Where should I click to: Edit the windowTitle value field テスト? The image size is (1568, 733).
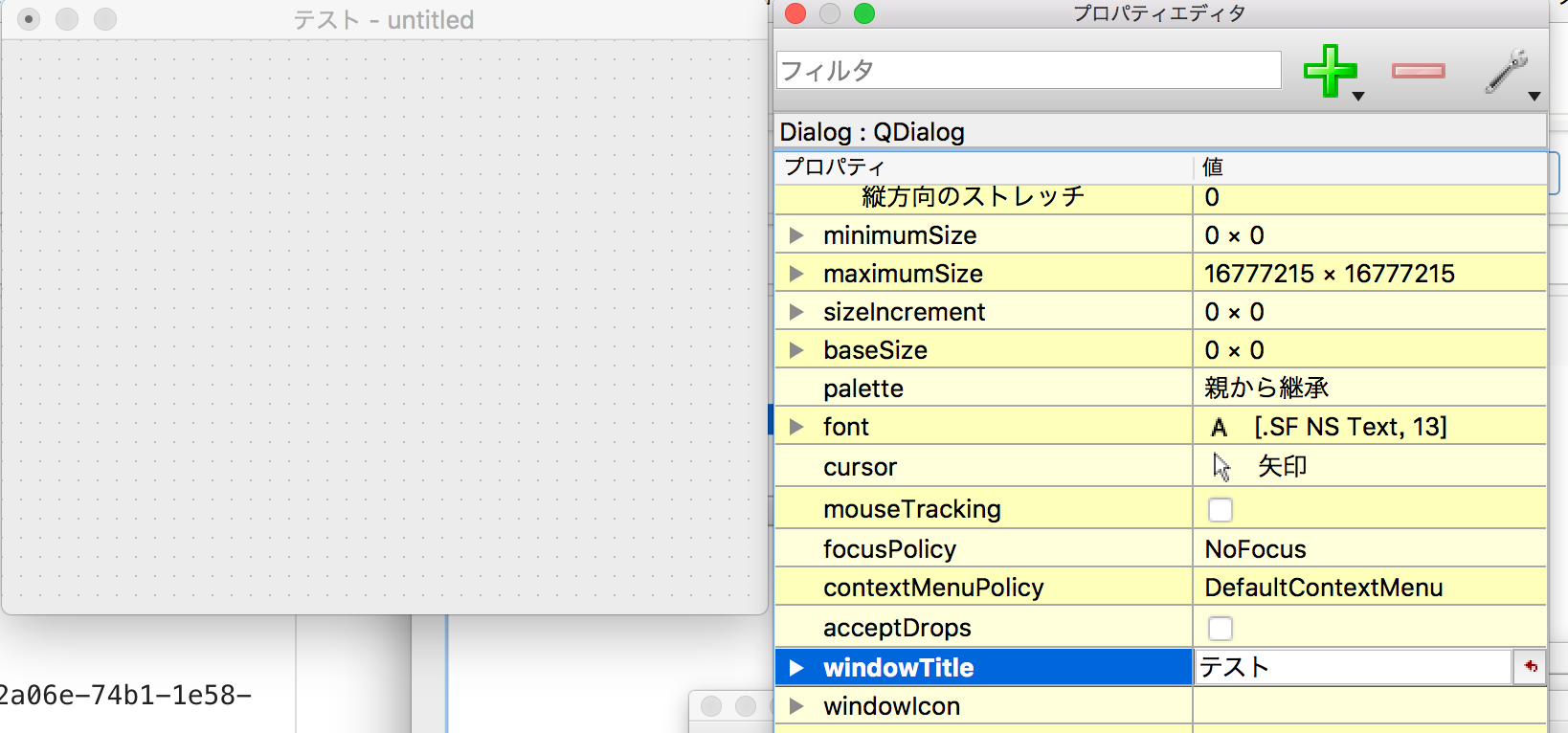(x=1353, y=667)
